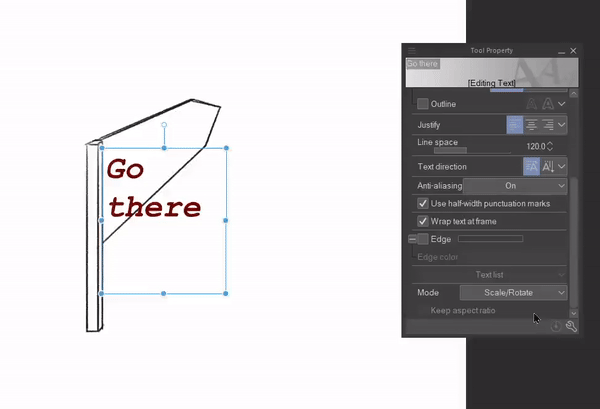This screenshot has height=409, width=600.
Task: Close the Tool Property panel
Action: tap(573, 51)
